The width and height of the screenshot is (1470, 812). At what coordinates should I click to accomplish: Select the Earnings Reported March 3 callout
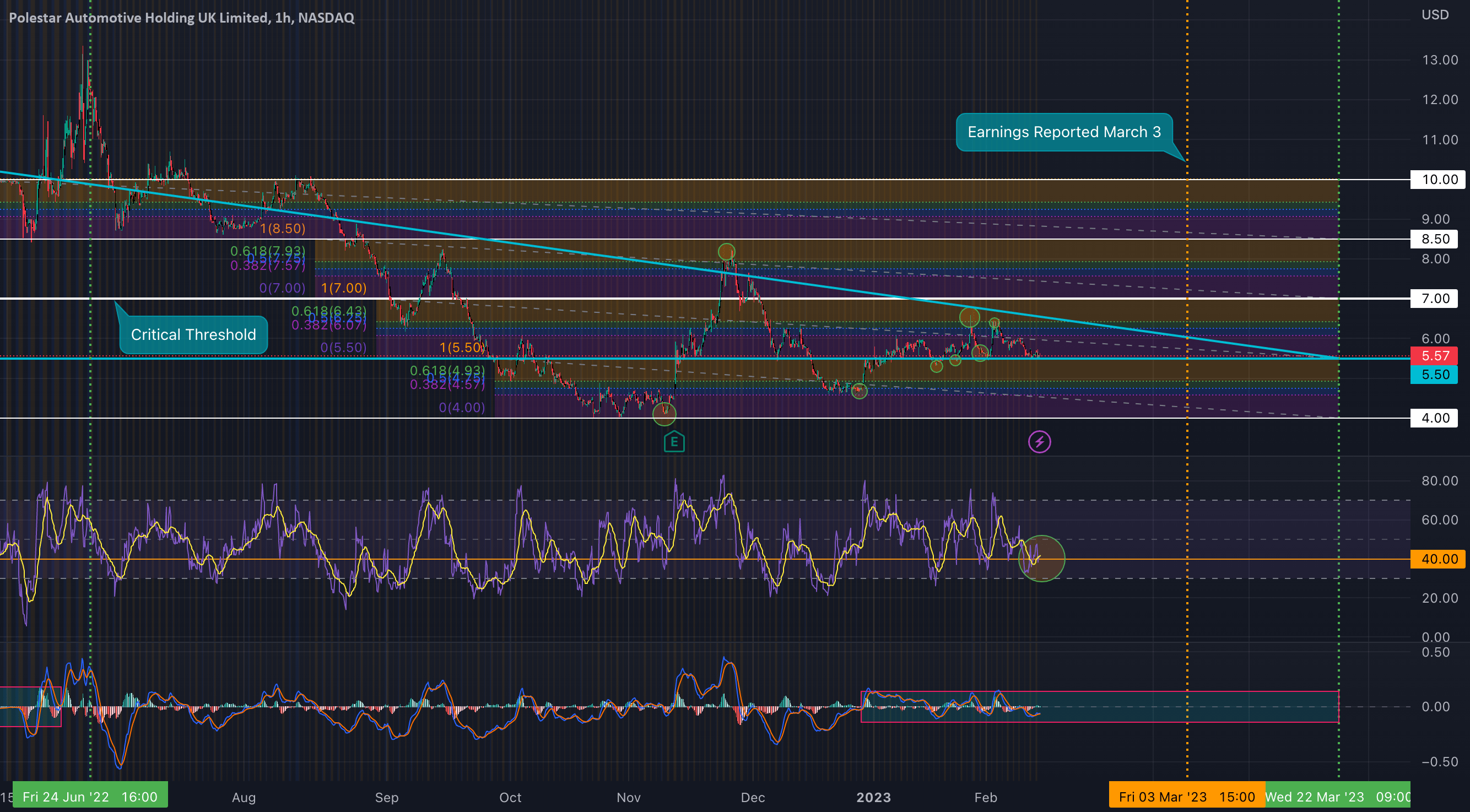[x=1064, y=132]
